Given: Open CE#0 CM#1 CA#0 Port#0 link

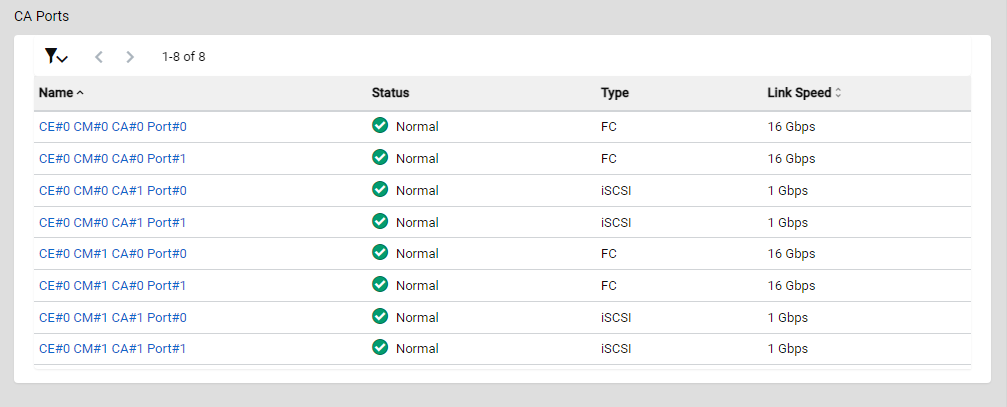Looking at the screenshot, I should (112, 254).
